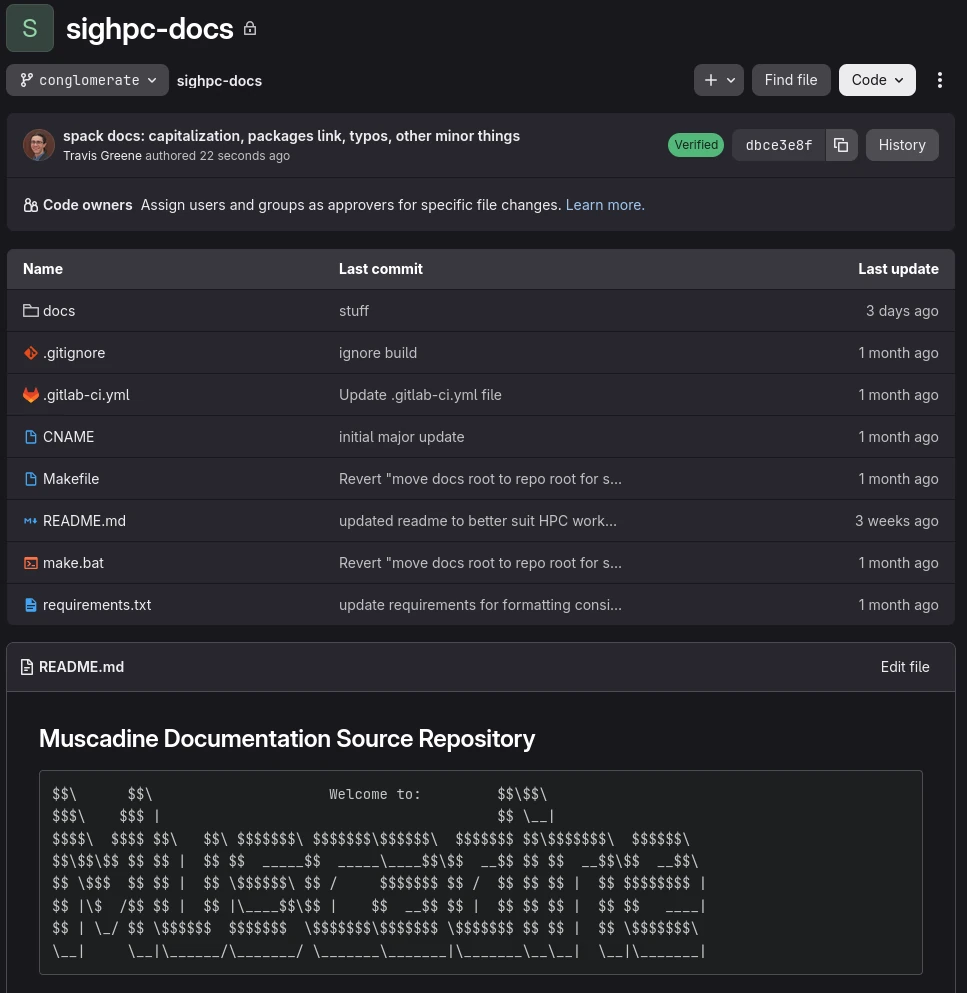
Task: Open 'update requirements for formatting' commit
Action: point(480,605)
